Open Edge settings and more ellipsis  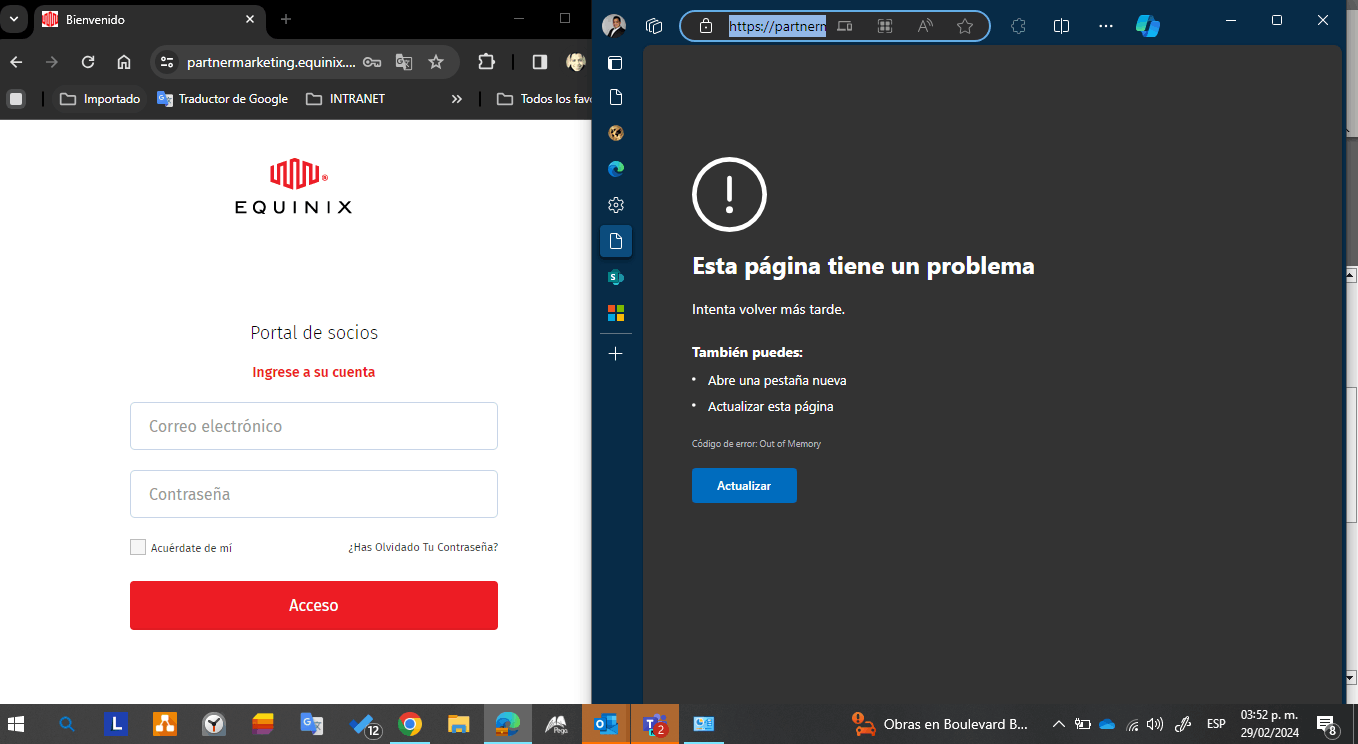point(1105,26)
